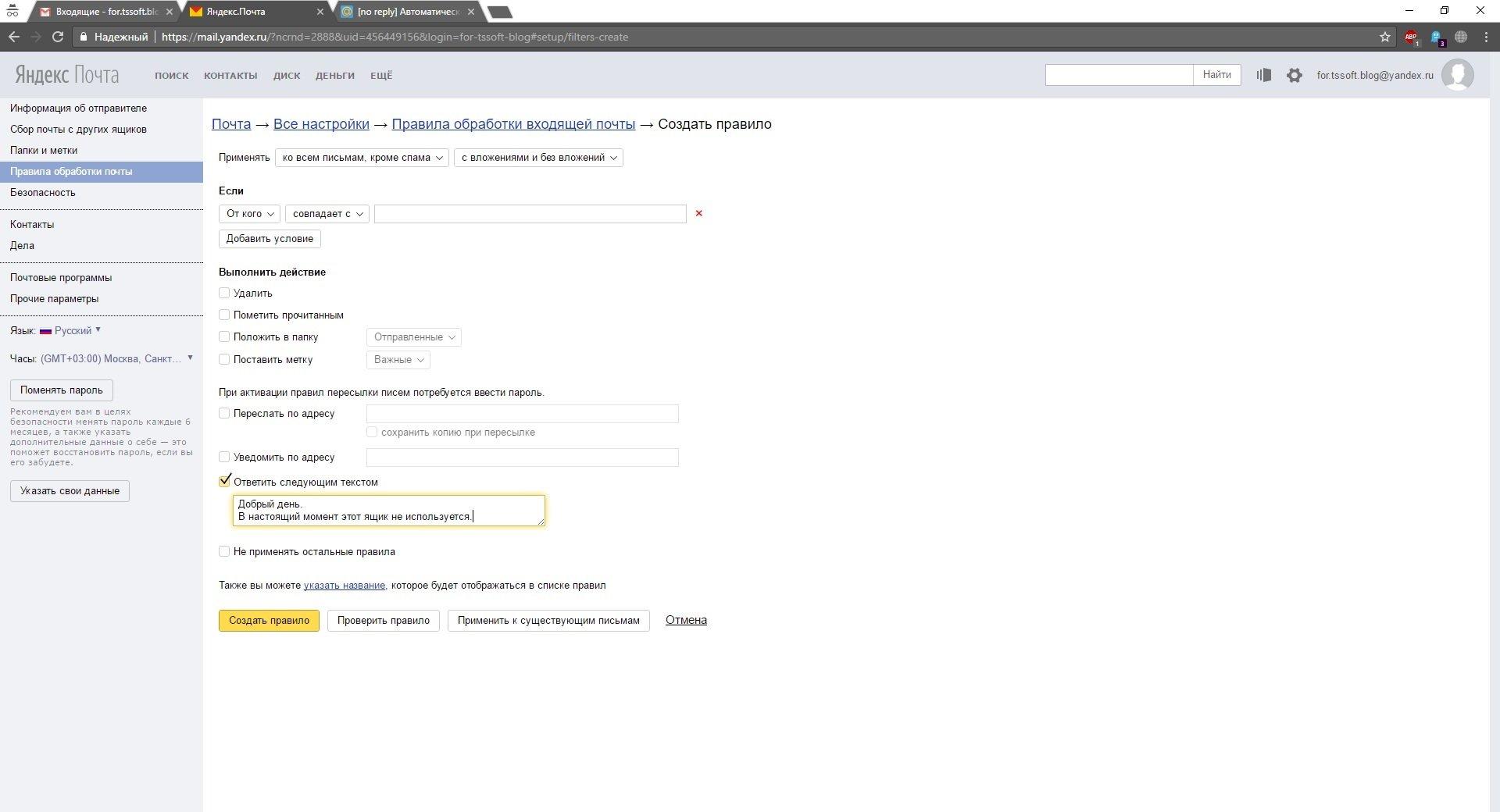Click the condition value text field

pyautogui.click(x=530, y=214)
